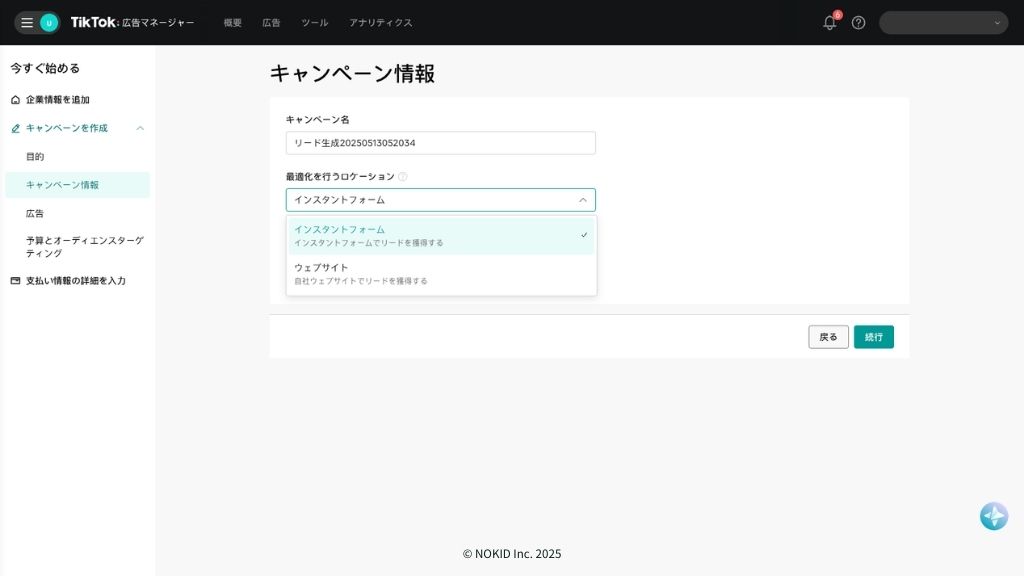The height and width of the screenshot is (576, 1024).
Task: Open the アナリティクス menu
Action: [381, 22]
